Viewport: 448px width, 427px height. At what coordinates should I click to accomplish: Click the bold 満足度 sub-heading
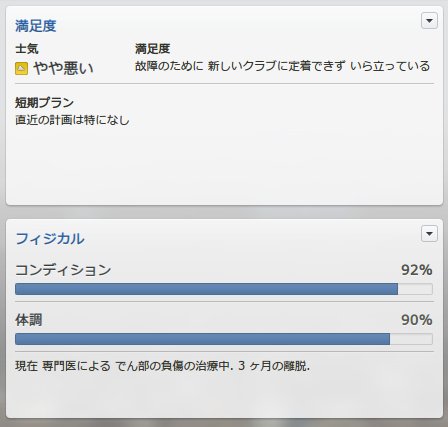(153, 49)
